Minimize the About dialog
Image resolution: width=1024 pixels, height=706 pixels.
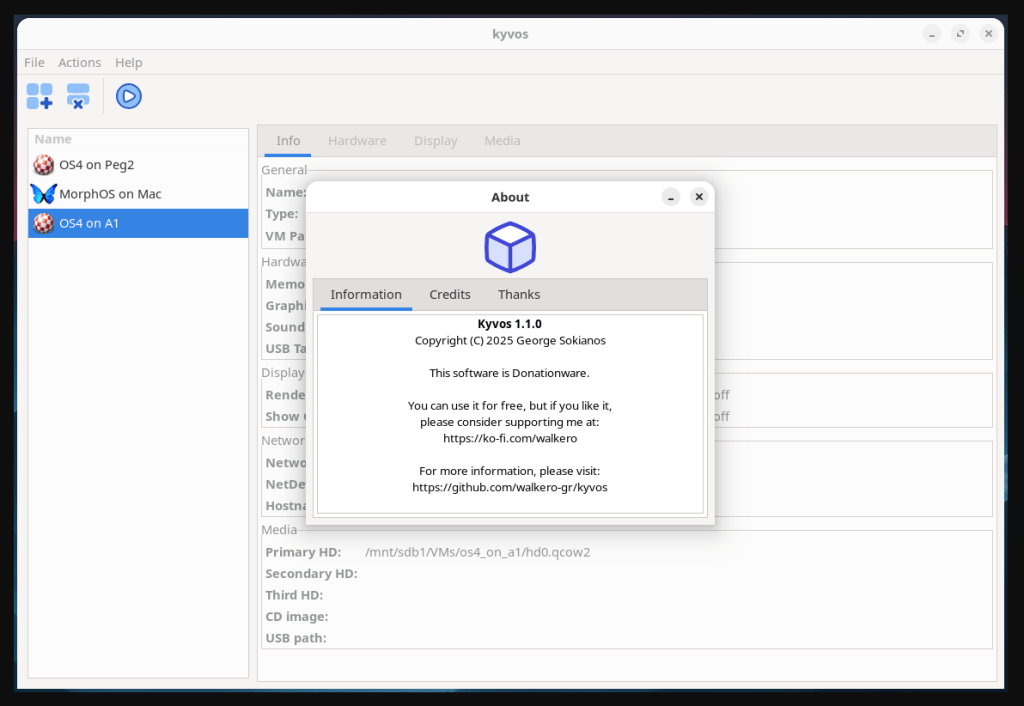pyautogui.click(x=671, y=197)
